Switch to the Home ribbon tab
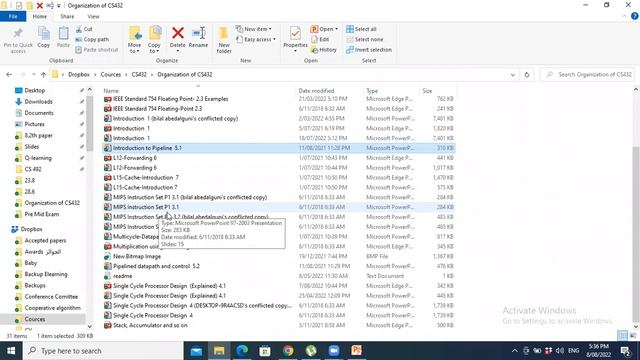The height and width of the screenshot is (360, 640). (x=40, y=16)
